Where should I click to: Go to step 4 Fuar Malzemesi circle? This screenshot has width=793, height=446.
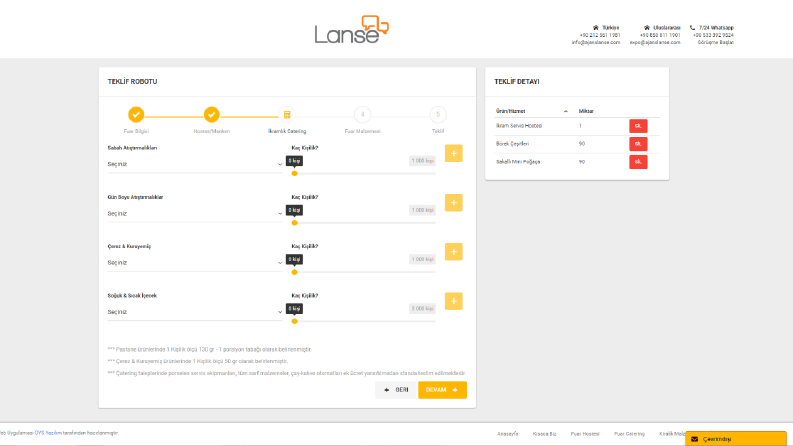[x=362, y=115]
